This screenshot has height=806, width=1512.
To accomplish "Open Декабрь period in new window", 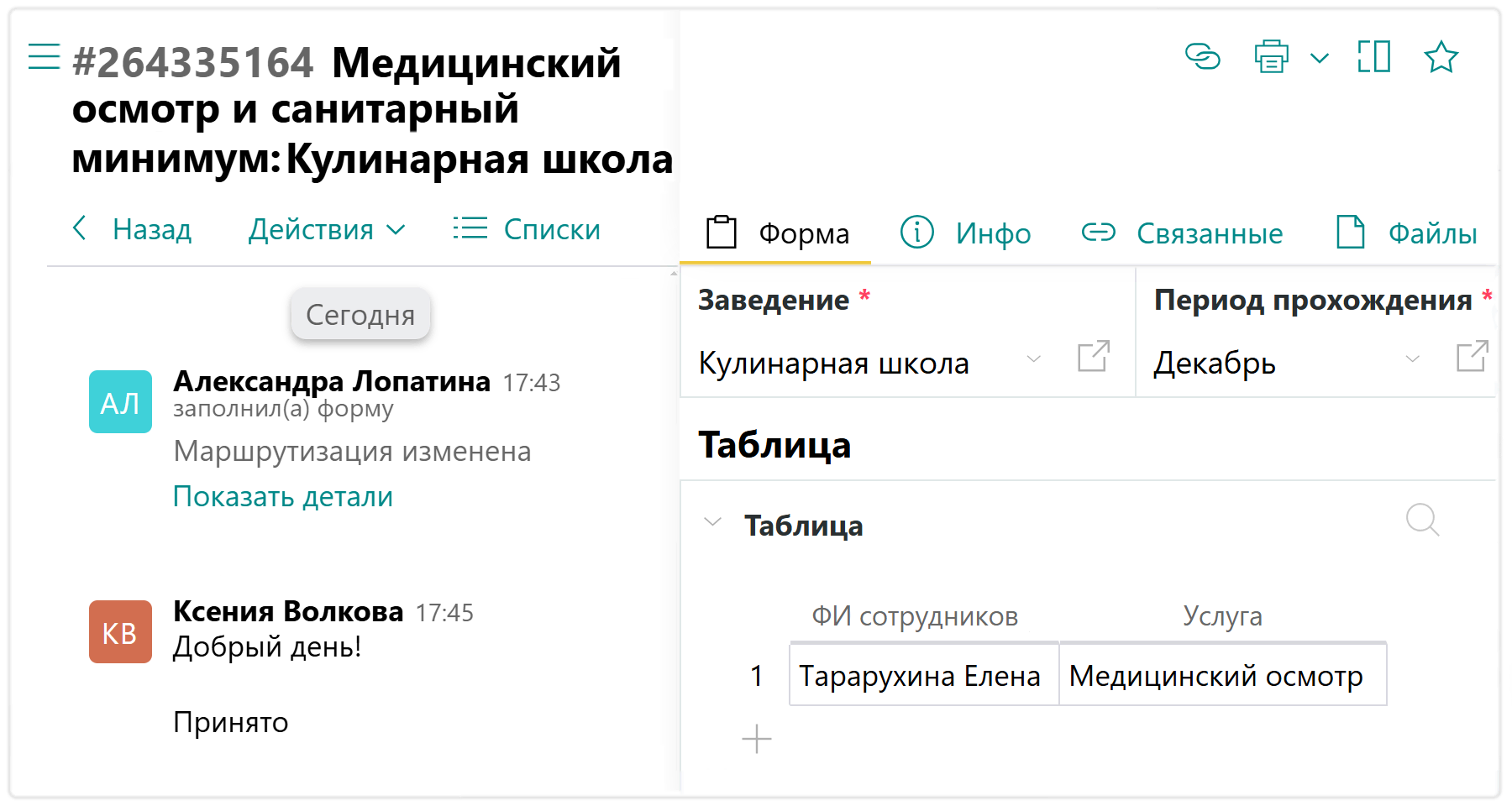I will coord(1472,357).
